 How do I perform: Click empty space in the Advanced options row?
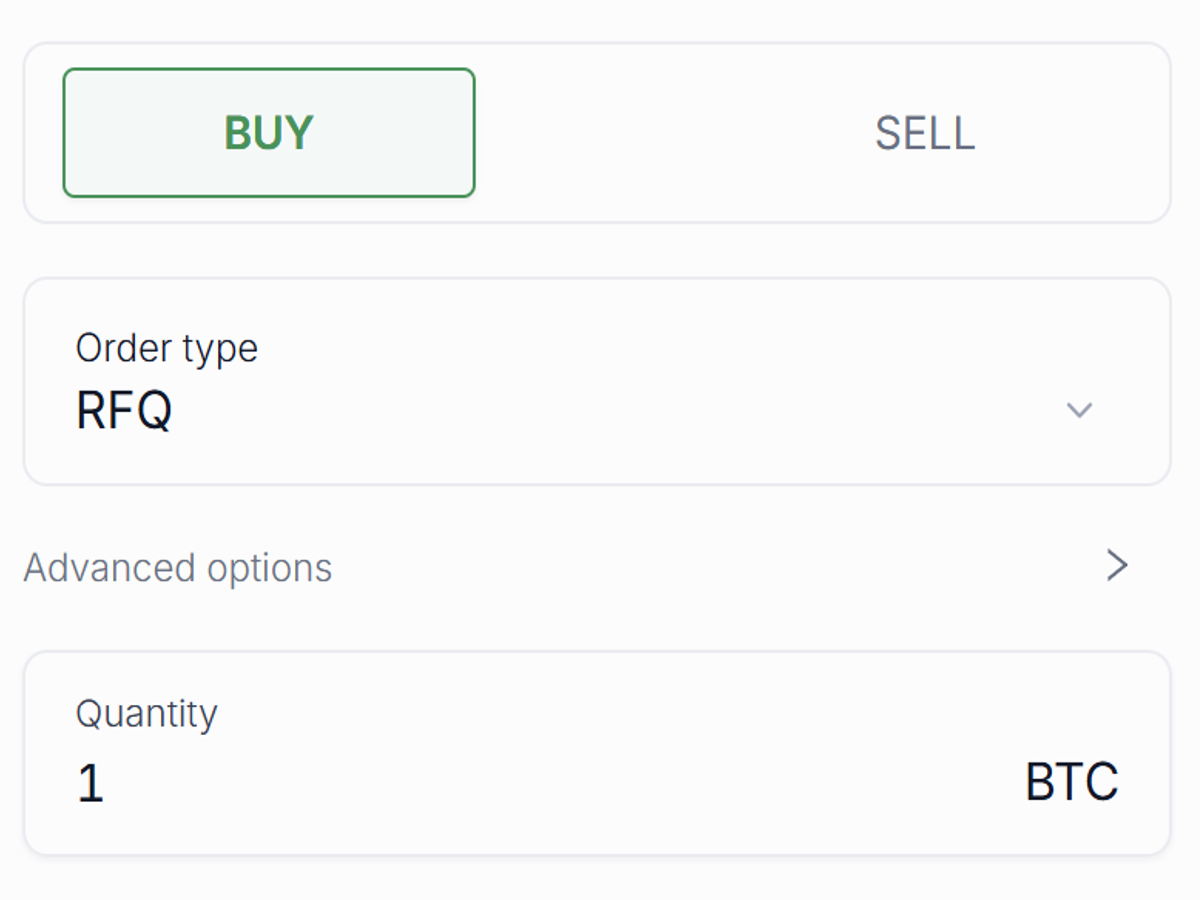[x=700, y=567]
